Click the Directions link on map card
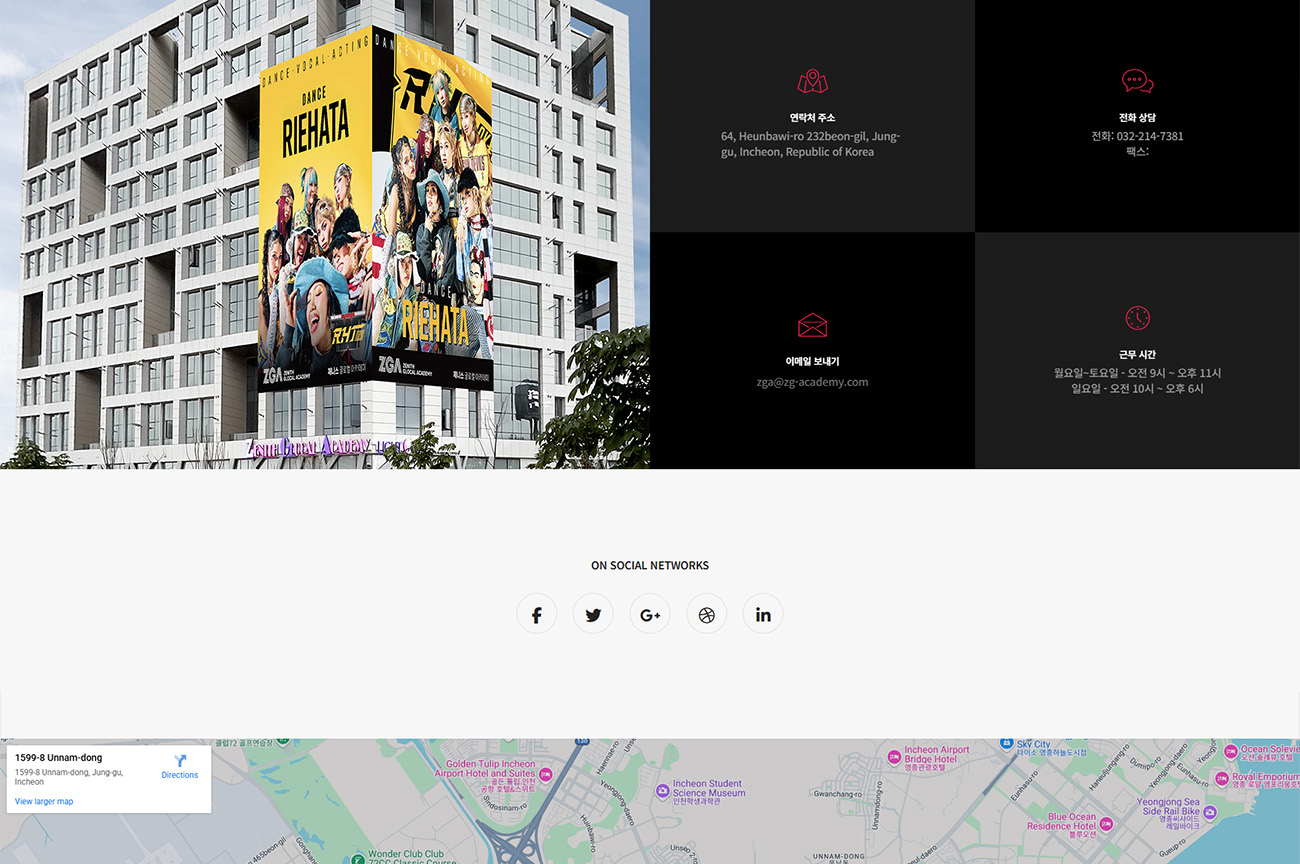 tap(180, 775)
